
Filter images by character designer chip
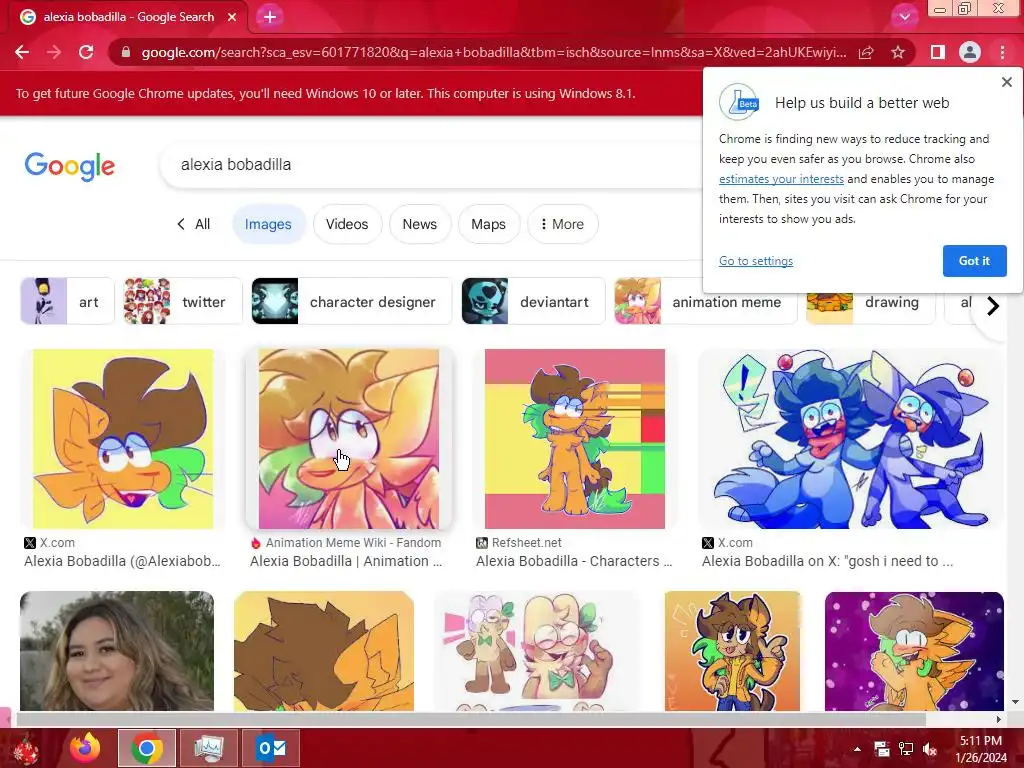point(351,301)
